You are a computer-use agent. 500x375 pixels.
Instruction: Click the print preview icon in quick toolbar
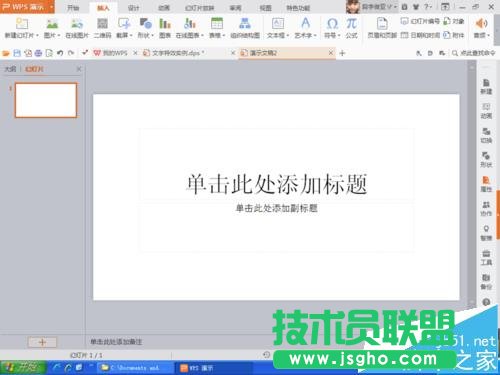point(49,53)
